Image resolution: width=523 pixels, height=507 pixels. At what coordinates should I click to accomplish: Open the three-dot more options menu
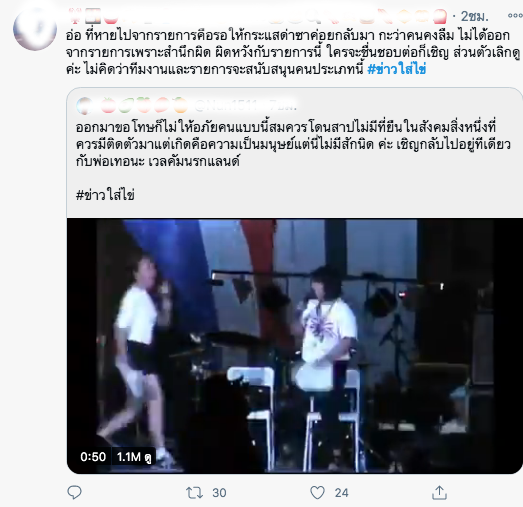point(515,16)
